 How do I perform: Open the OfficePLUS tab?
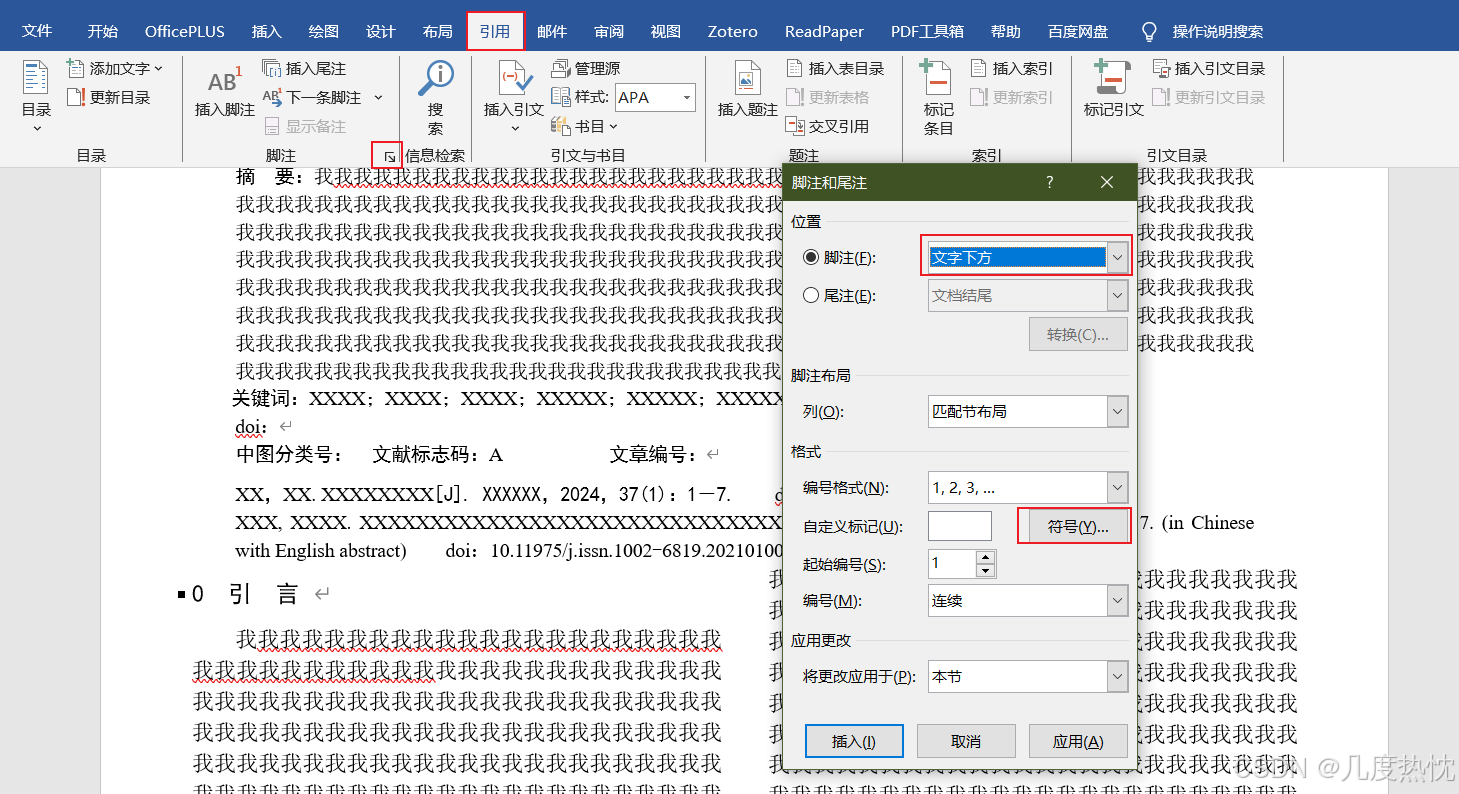184,31
